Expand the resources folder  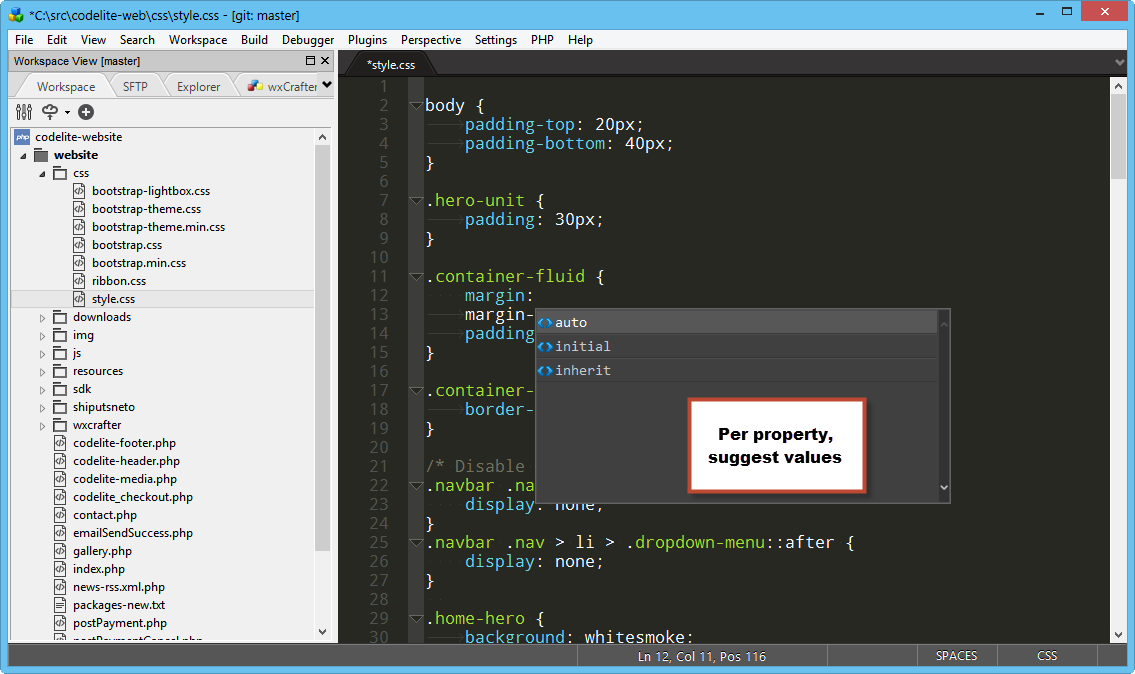(42, 372)
